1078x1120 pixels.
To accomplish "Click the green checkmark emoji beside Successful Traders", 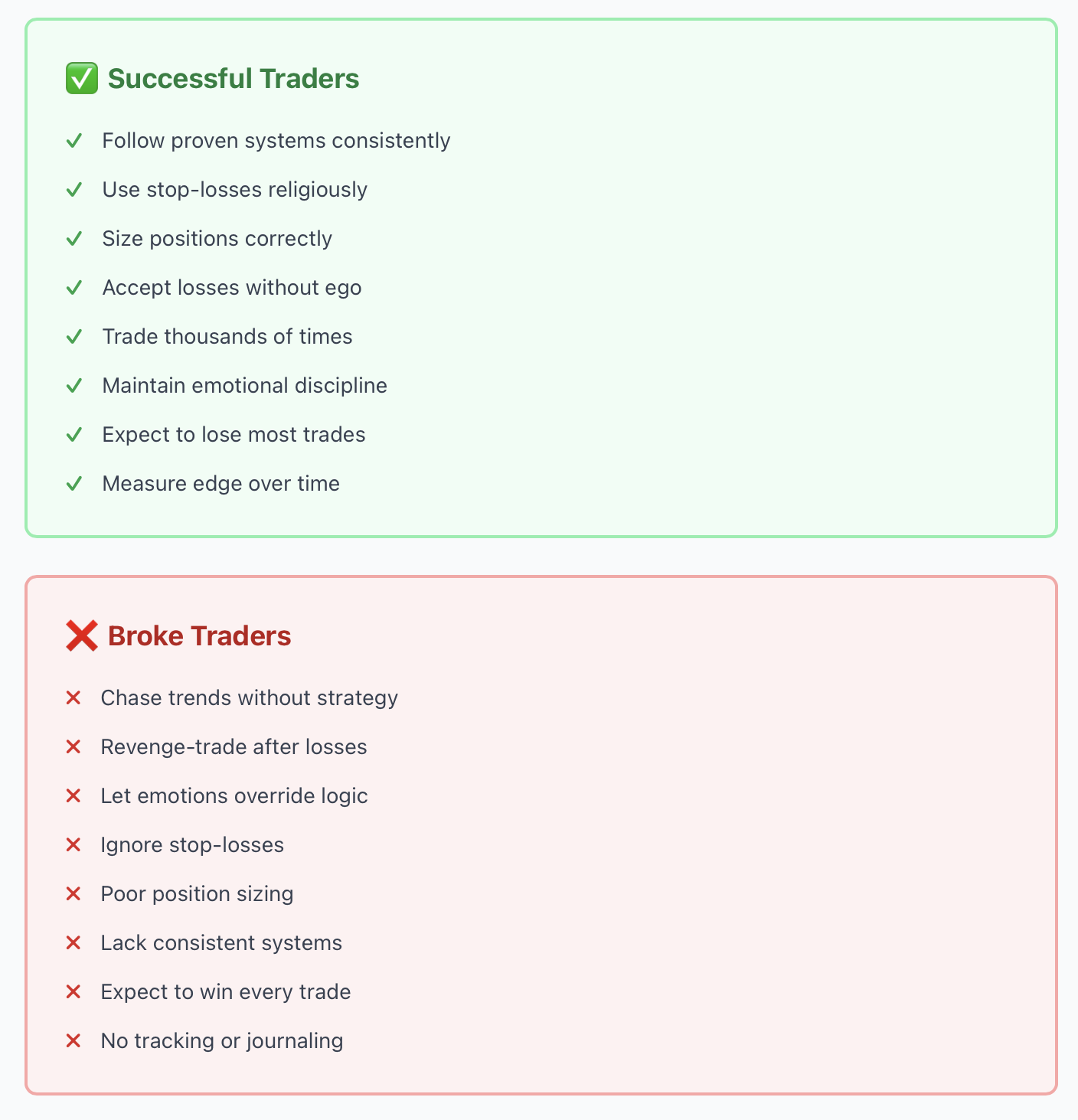I will tap(82, 79).
